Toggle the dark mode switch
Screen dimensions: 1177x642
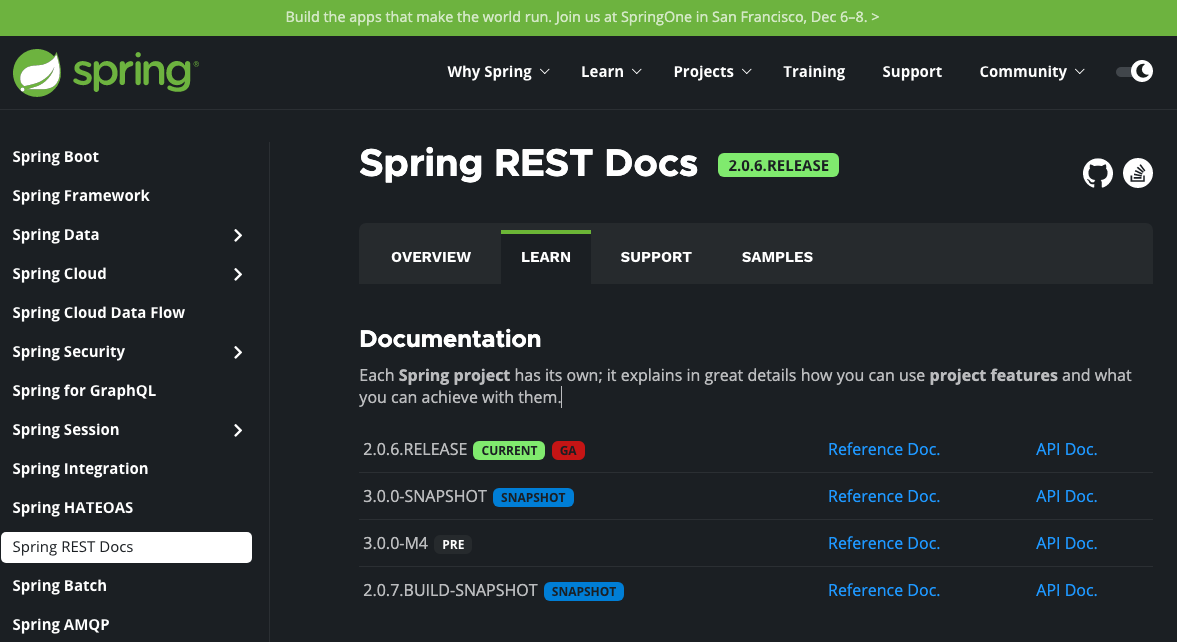coord(1134,71)
